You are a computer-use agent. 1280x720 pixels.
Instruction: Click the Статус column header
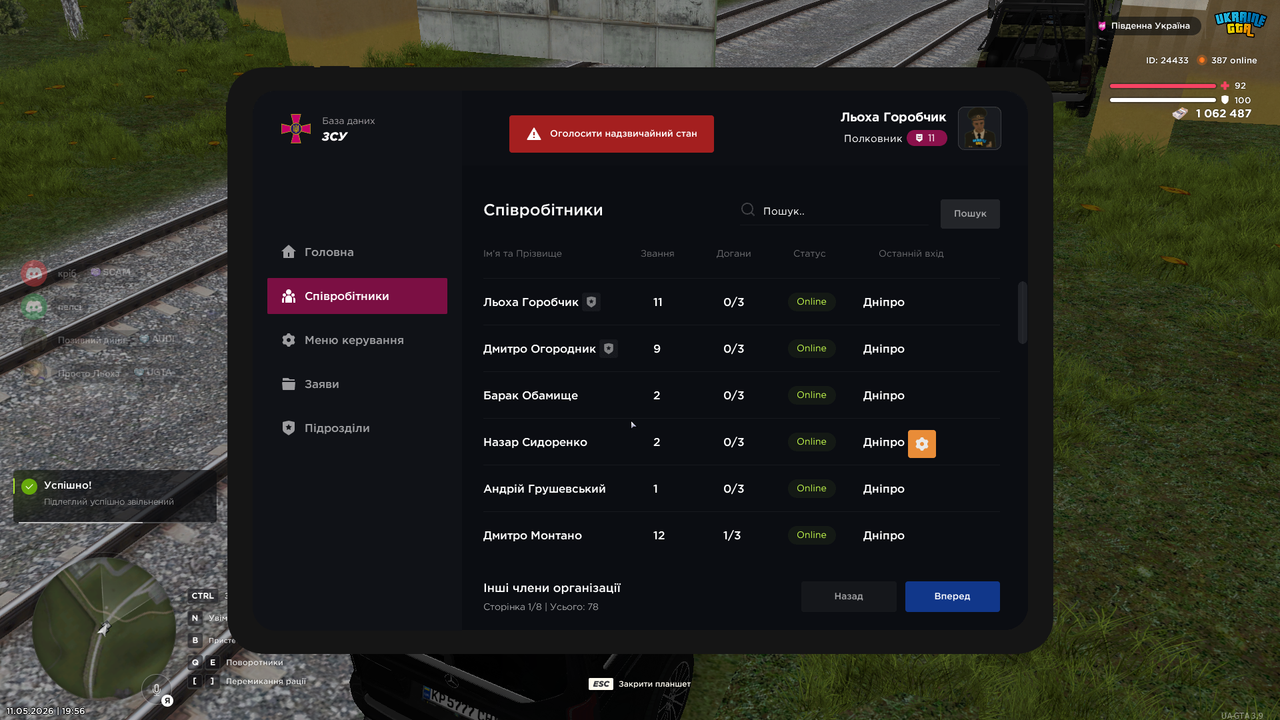click(x=809, y=254)
